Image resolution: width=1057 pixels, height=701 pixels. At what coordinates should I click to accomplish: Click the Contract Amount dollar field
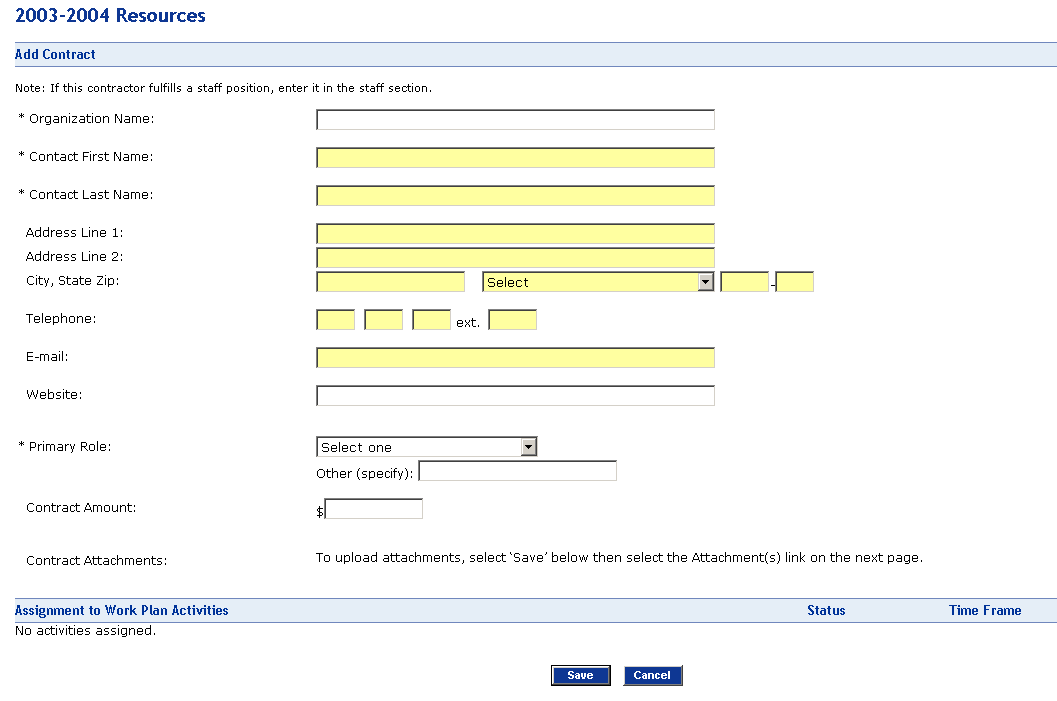[x=374, y=510]
